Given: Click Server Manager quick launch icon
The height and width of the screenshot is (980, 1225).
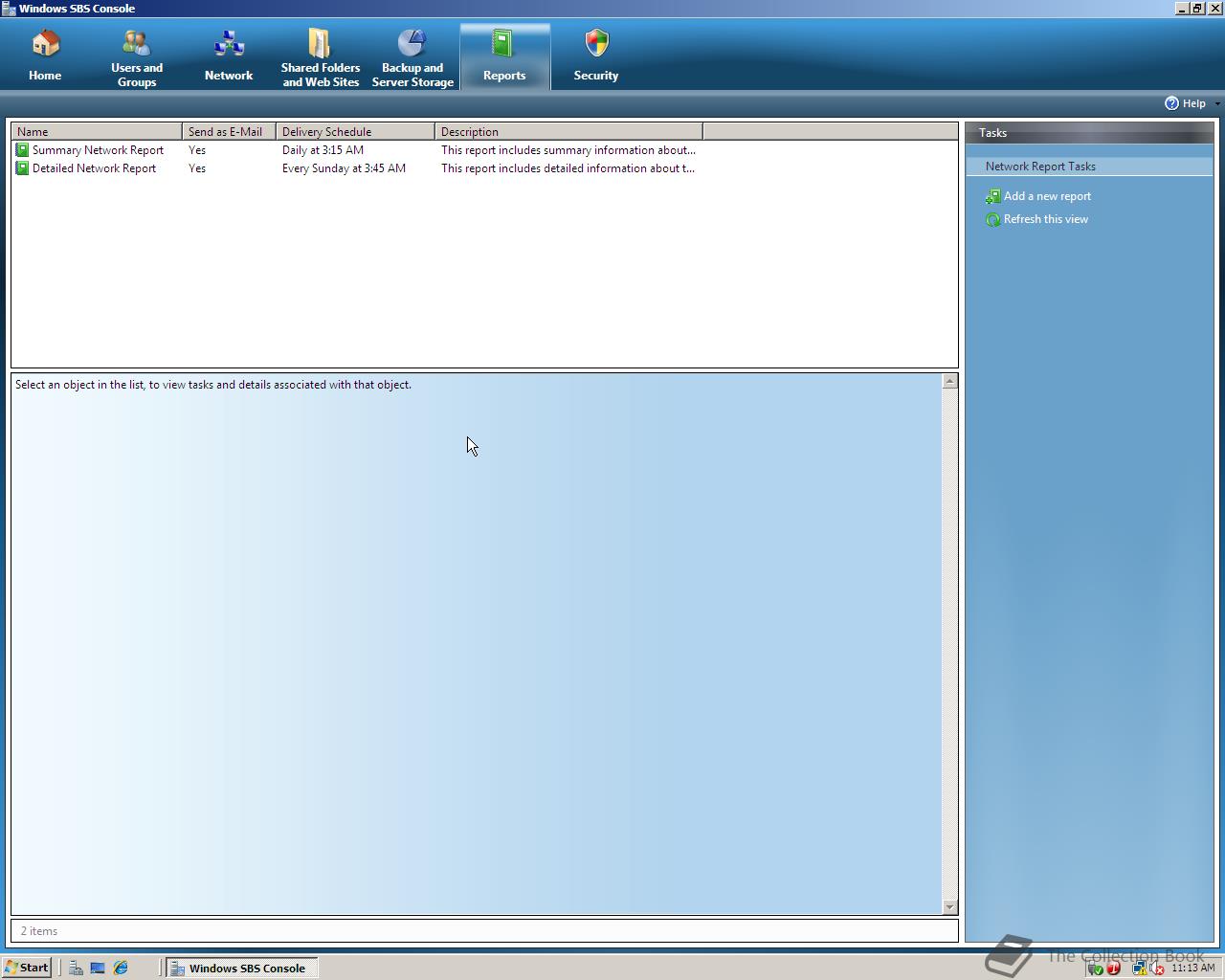Looking at the screenshot, I should coord(76,968).
